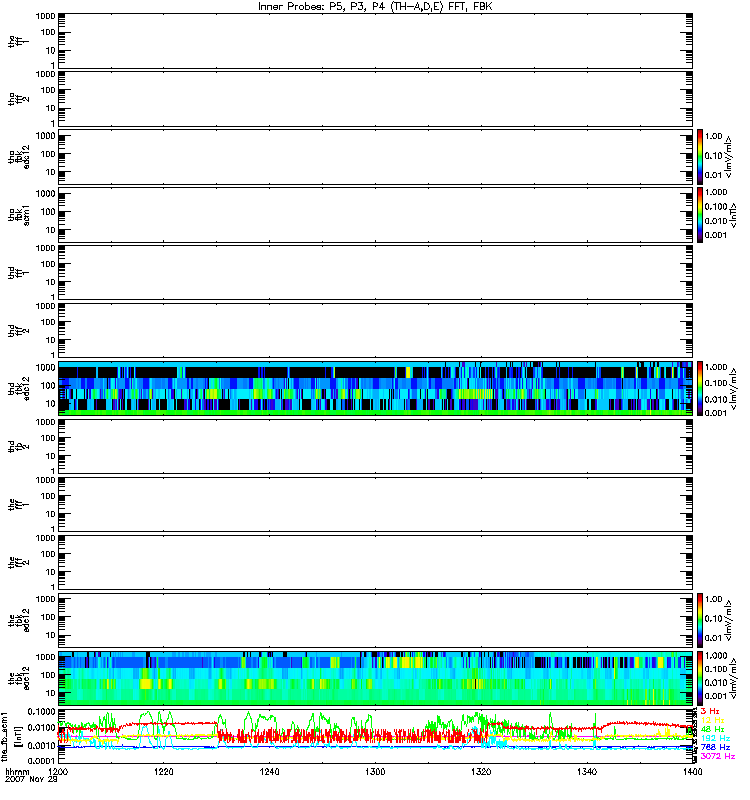This screenshot has width=750, height=800.
Task: Click the 192 Hz cyan legend label
Action: coord(714,737)
